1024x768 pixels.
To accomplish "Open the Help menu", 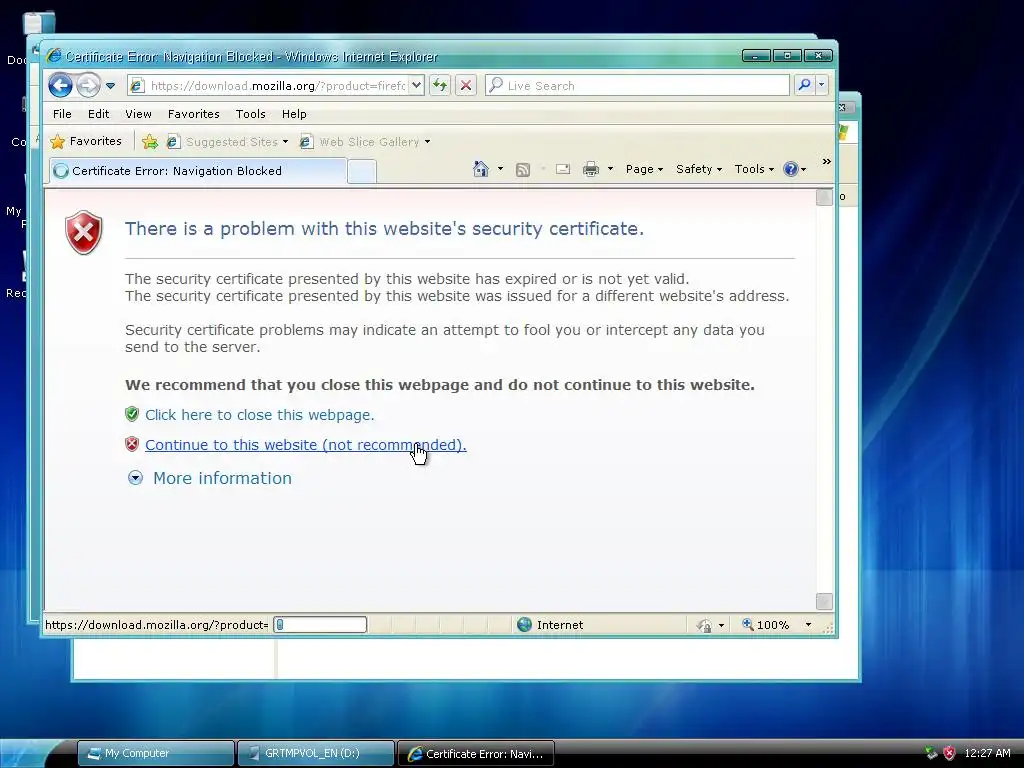I will point(294,114).
